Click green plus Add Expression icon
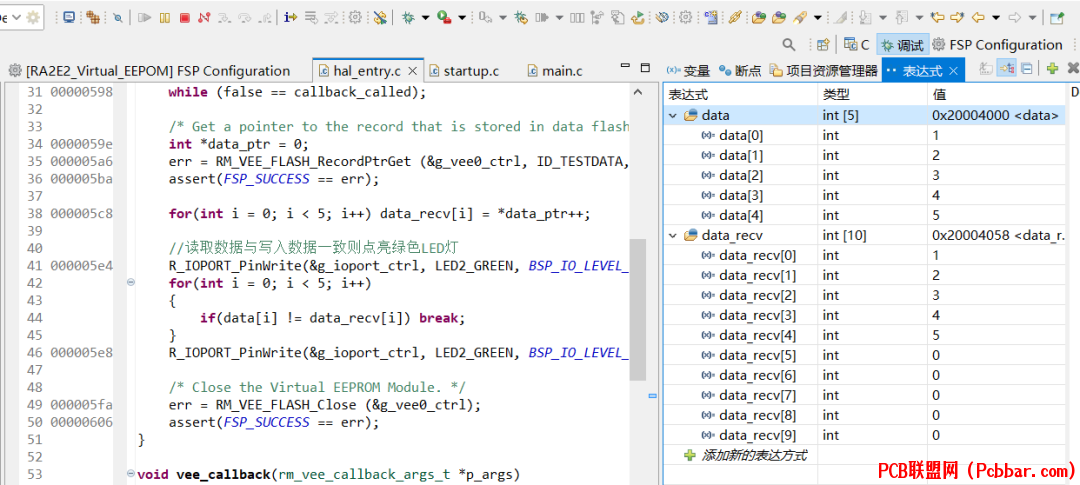The width and height of the screenshot is (1080, 485). point(1052,68)
